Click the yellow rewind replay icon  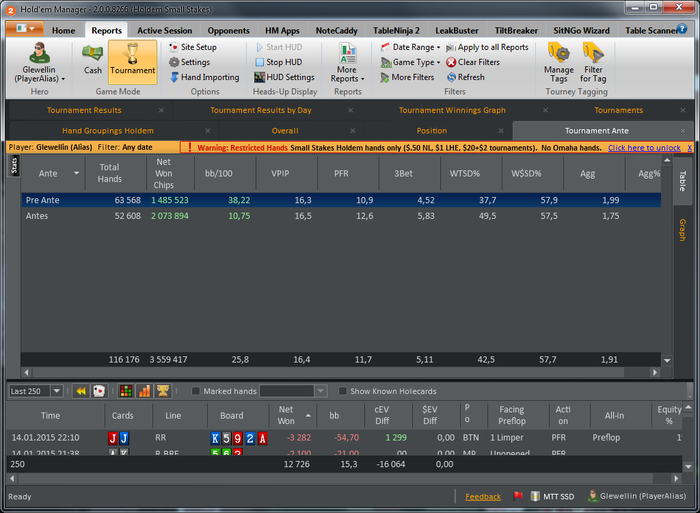point(81,391)
